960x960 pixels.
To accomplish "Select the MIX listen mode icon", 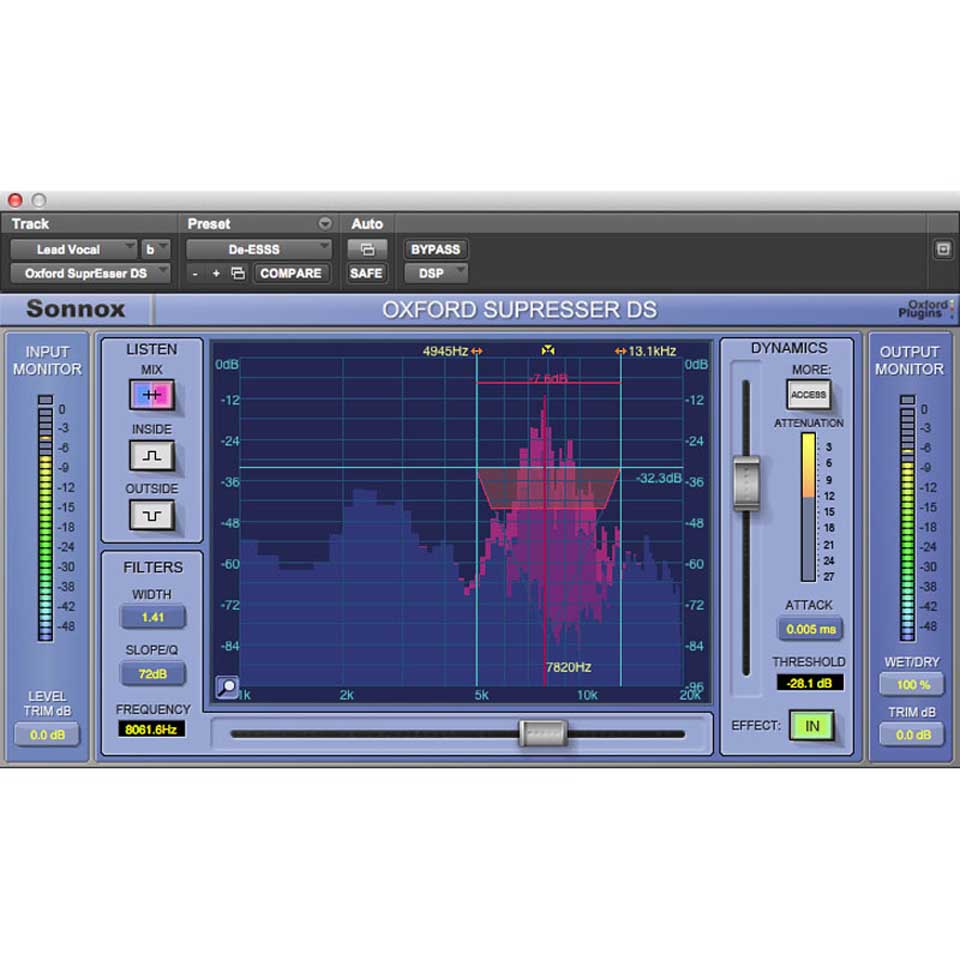I will [x=151, y=395].
